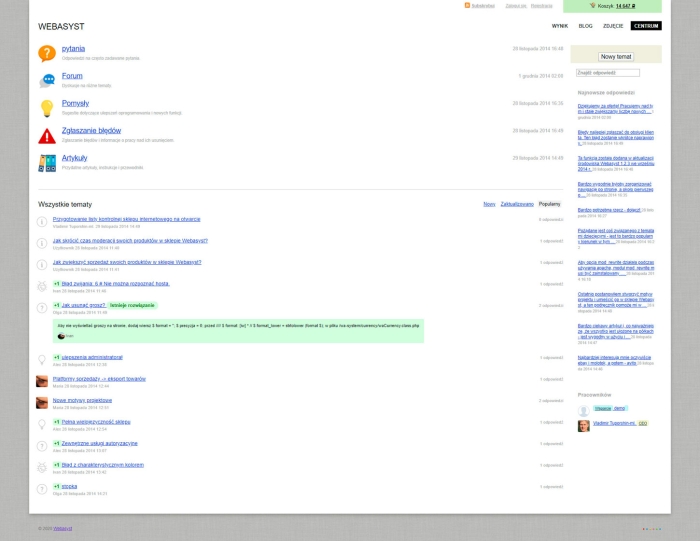Switch to the WYNIK tab
The width and height of the screenshot is (700, 541).
pos(560,26)
